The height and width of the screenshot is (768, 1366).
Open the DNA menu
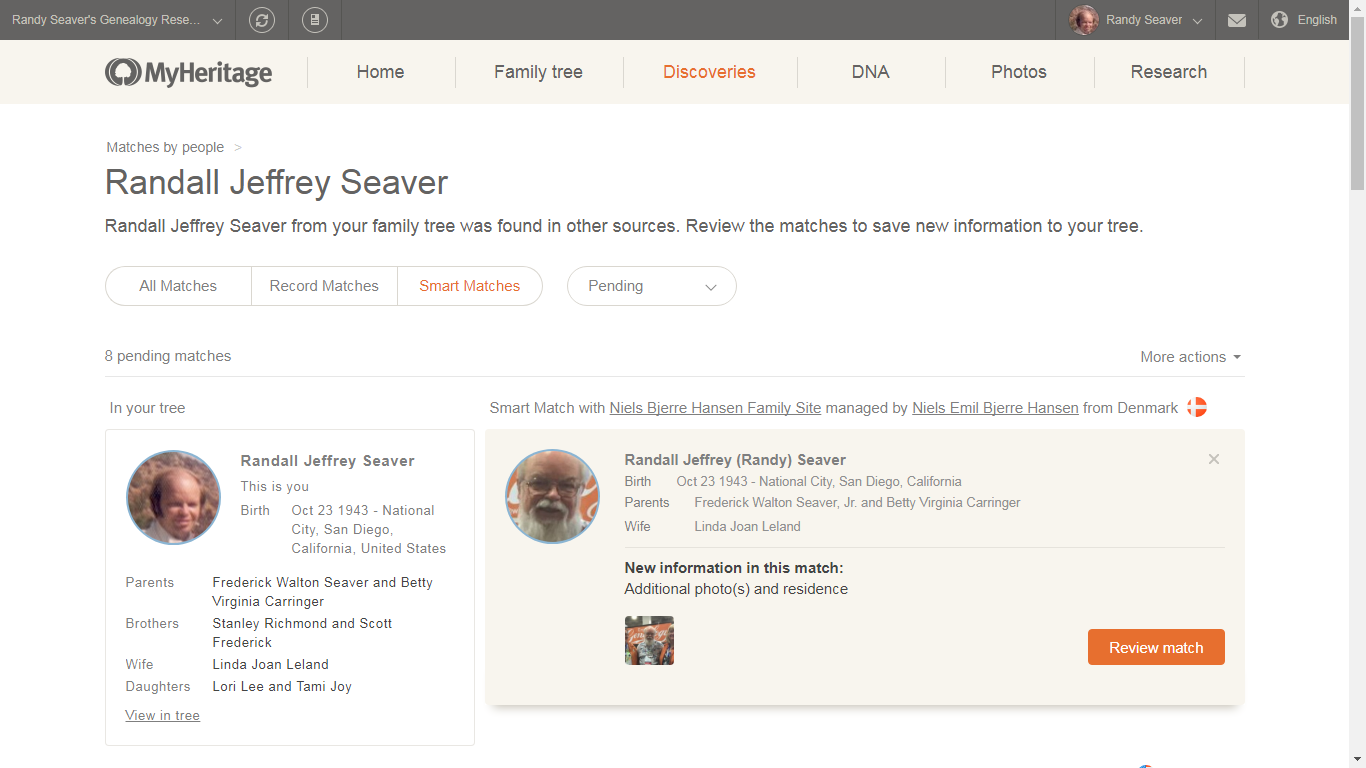[870, 72]
